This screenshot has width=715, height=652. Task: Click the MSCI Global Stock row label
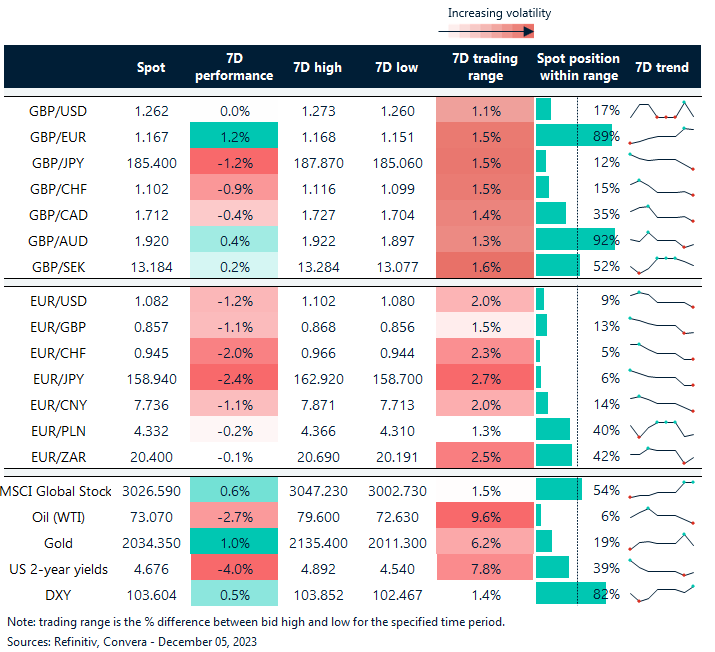(x=56, y=490)
